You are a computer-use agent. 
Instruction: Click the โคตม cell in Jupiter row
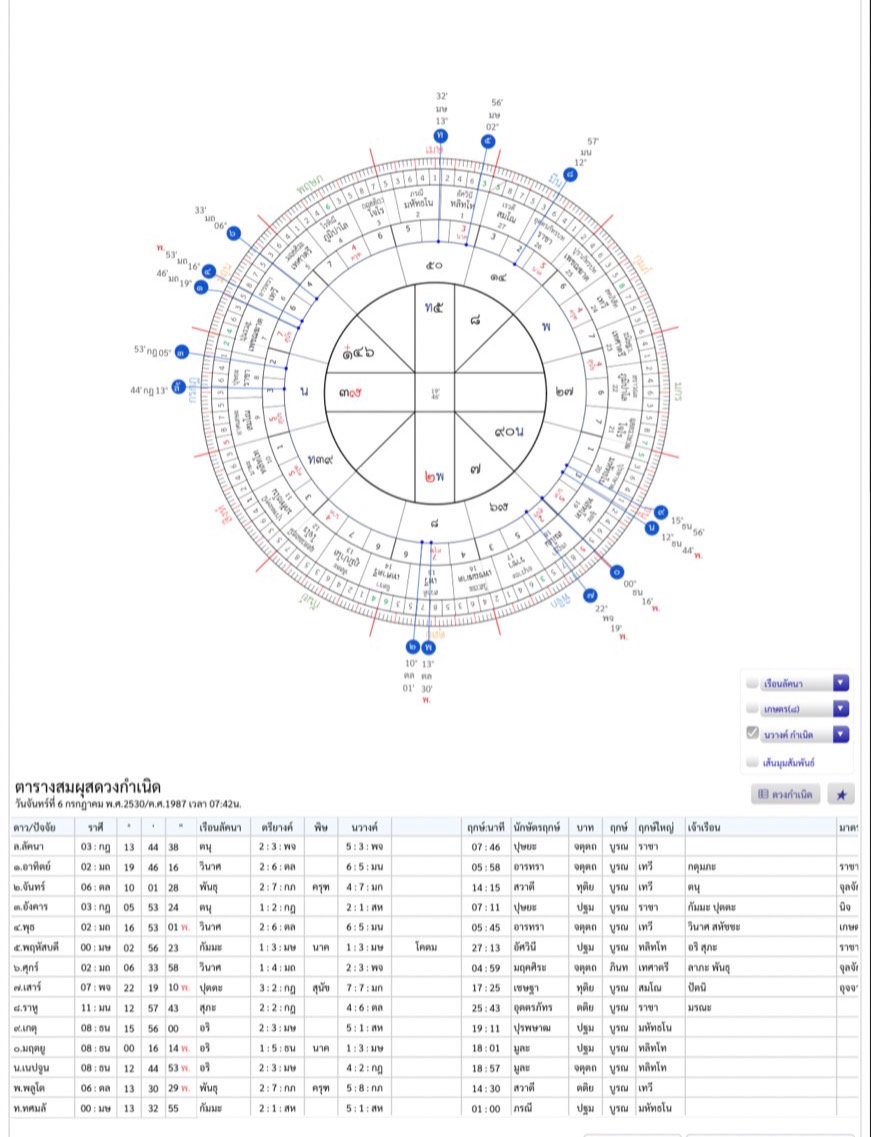pos(426,947)
